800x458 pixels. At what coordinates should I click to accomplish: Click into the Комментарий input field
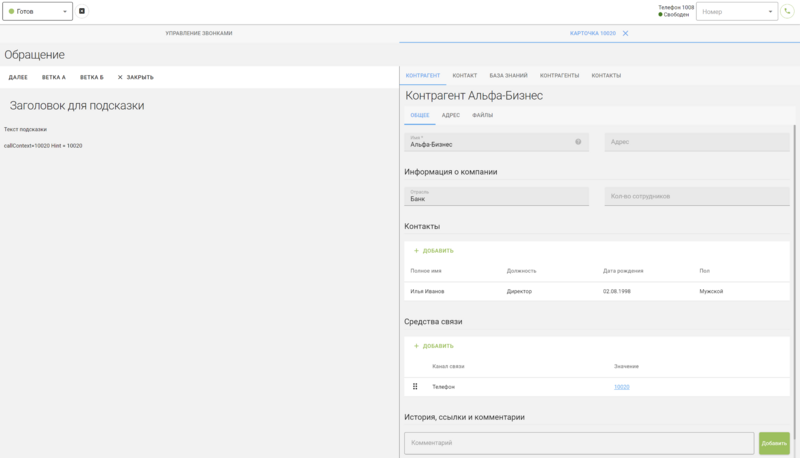pyautogui.click(x=578, y=442)
